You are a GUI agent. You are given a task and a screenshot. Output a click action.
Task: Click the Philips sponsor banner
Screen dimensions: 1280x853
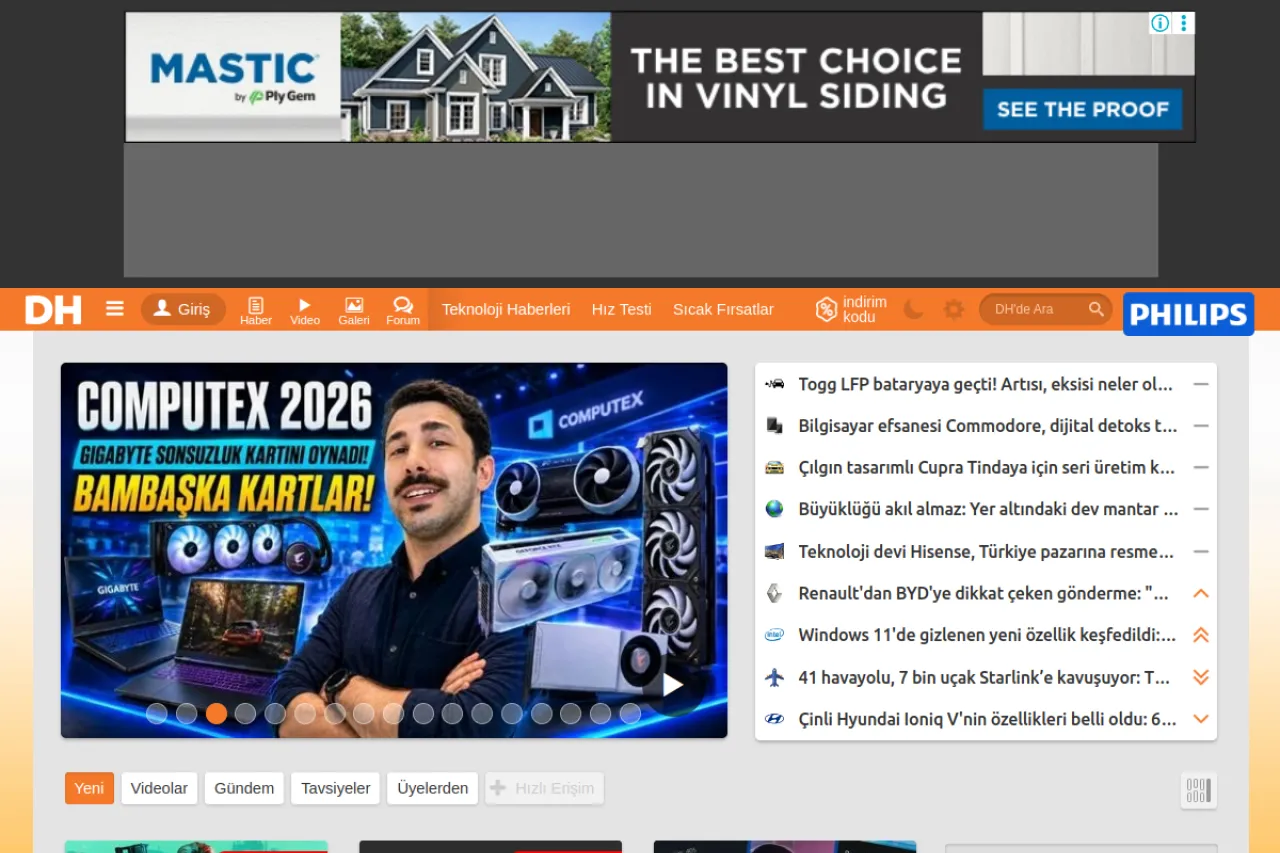pos(1188,314)
